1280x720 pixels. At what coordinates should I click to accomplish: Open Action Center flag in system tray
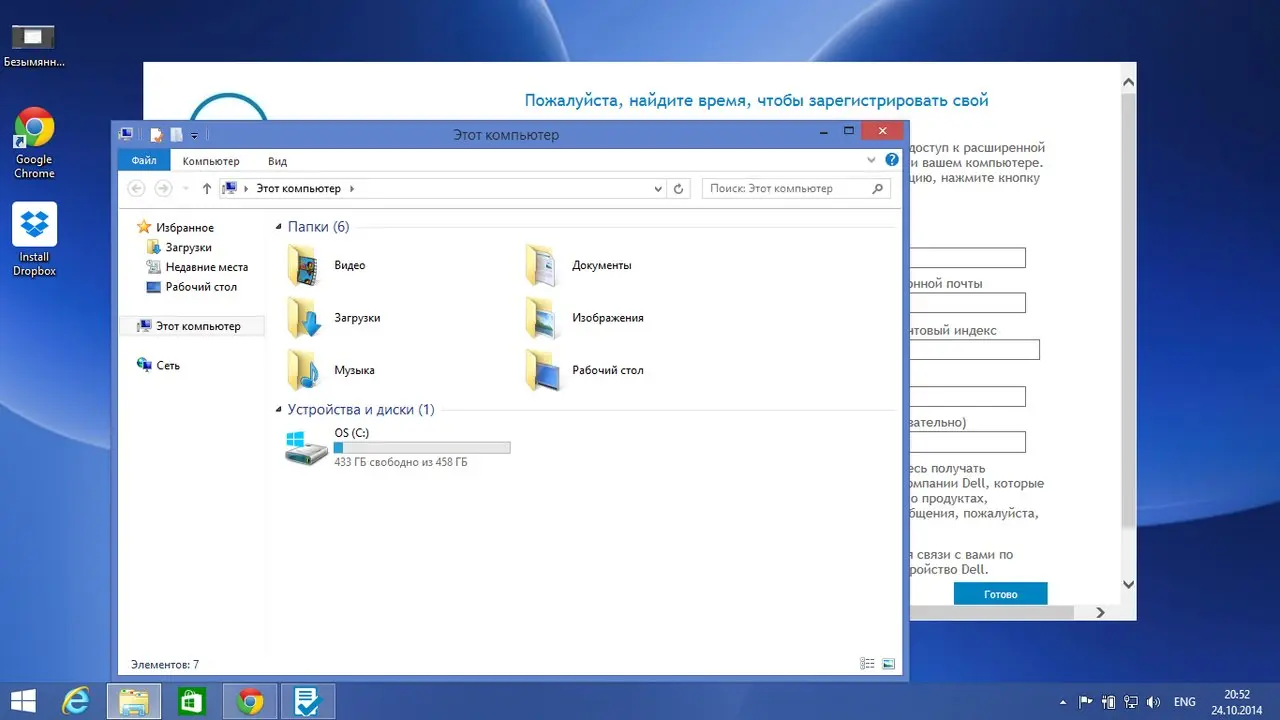point(1086,701)
